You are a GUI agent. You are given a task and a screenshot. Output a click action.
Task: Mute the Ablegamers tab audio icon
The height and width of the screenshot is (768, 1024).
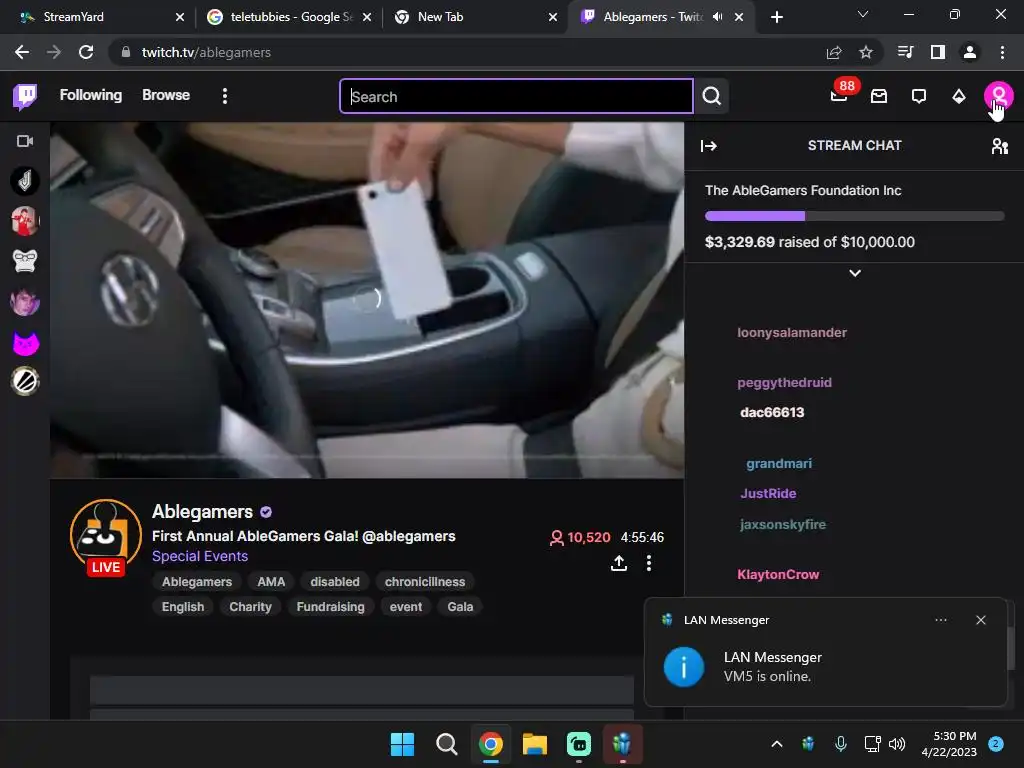coord(718,17)
